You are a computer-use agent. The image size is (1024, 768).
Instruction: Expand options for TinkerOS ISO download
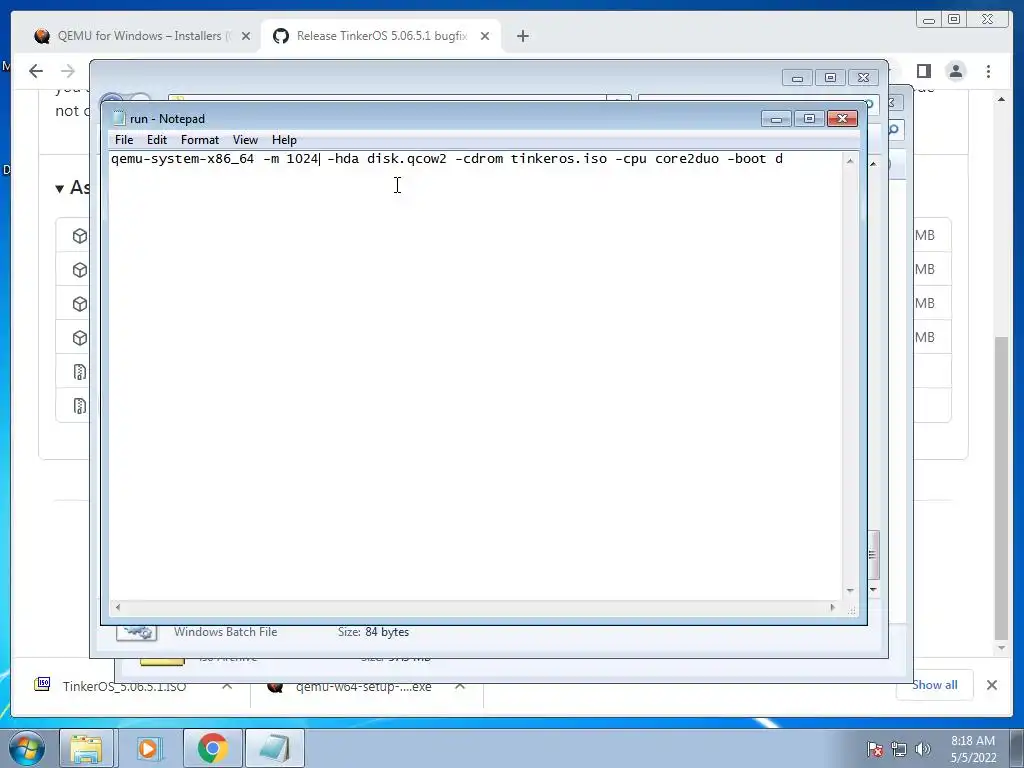(227, 686)
